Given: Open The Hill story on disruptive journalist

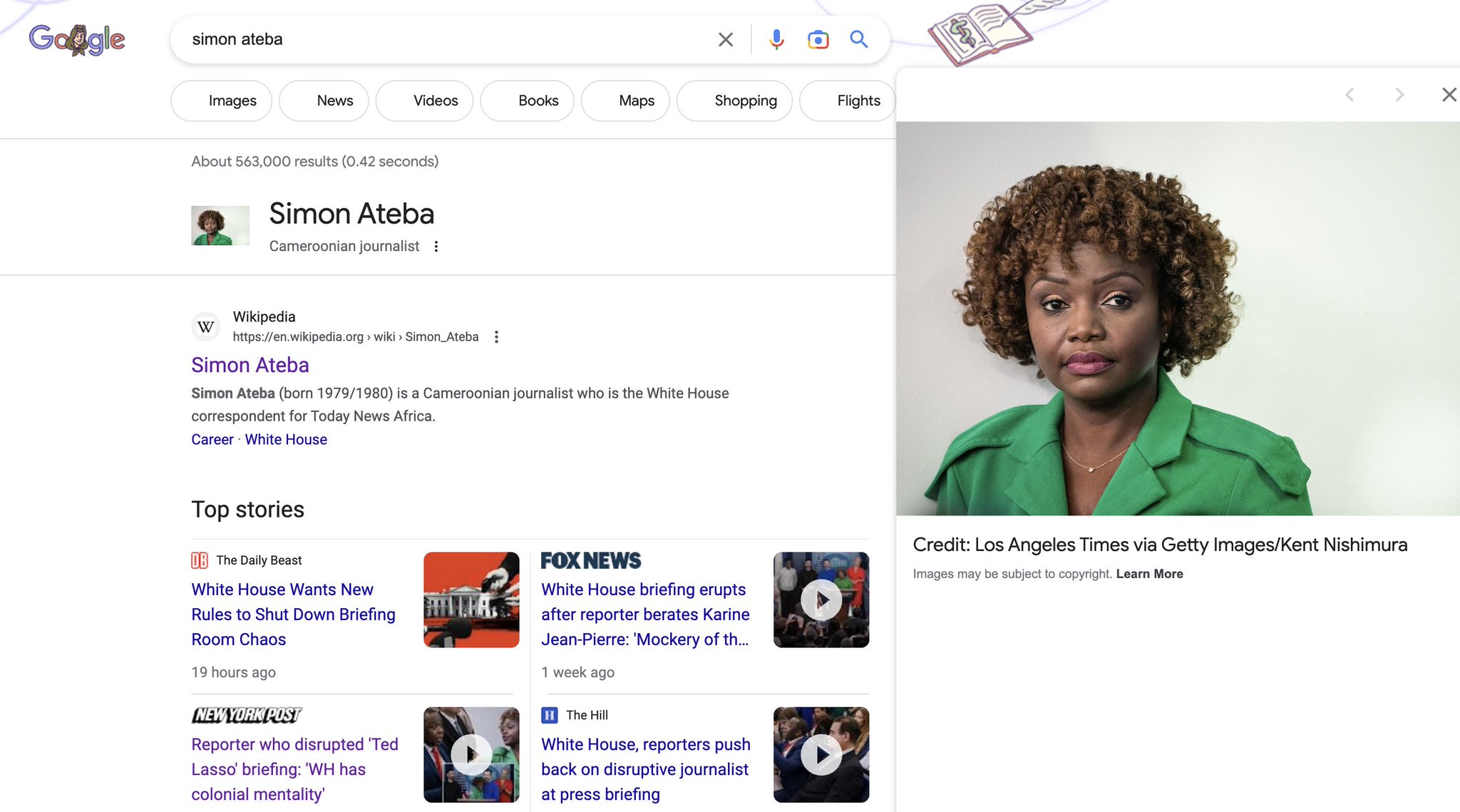Looking at the screenshot, I should click(x=646, y=769).
